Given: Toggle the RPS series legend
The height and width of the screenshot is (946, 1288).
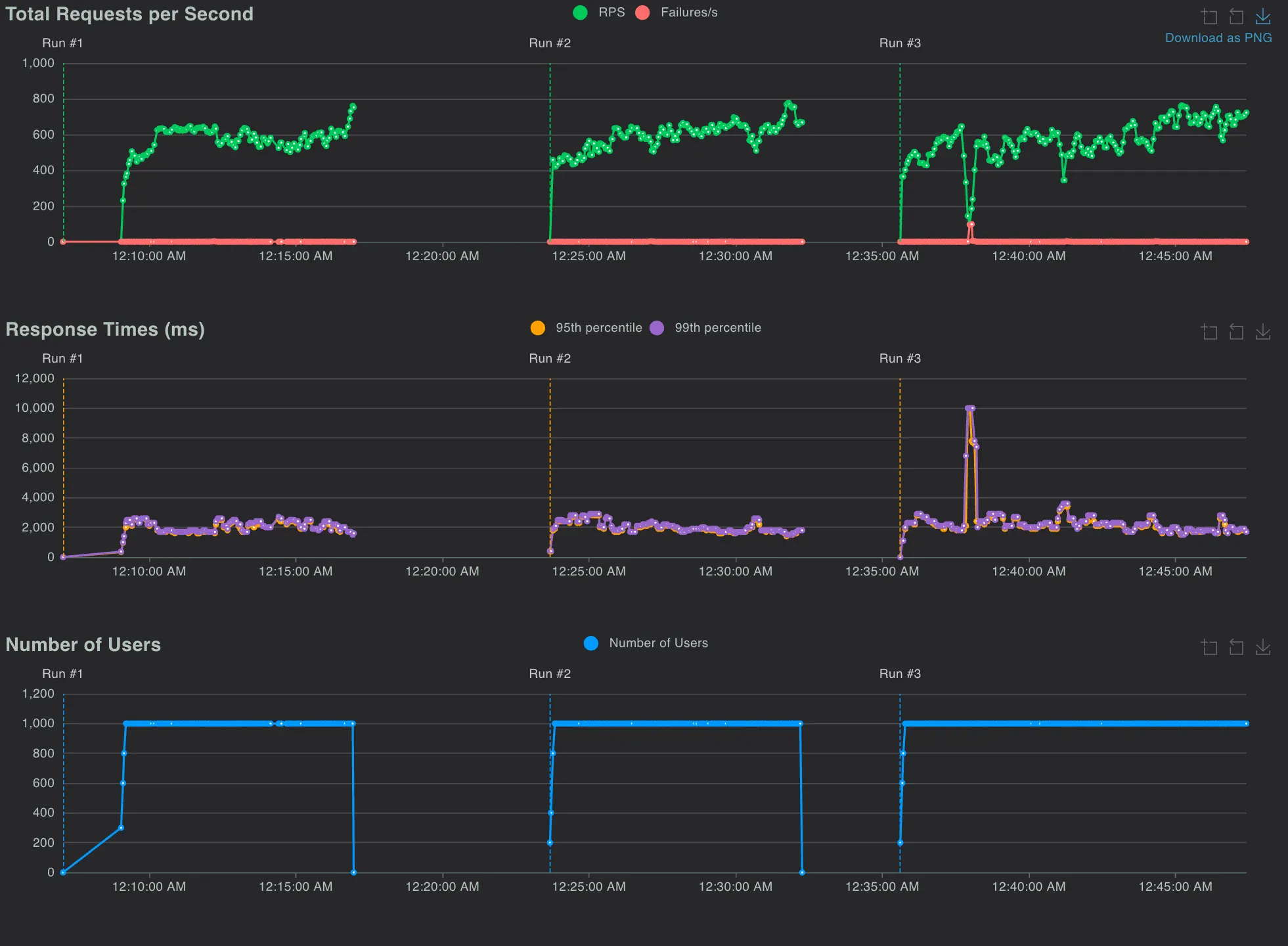Looking at the screenshot, I should pyautogui.click(x=611, y=12).
